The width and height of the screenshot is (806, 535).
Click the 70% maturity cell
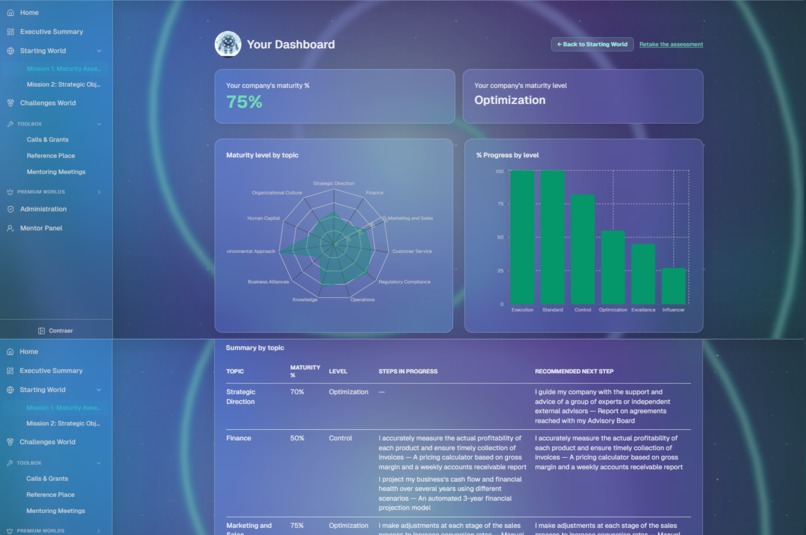click(x=297, y=392)
